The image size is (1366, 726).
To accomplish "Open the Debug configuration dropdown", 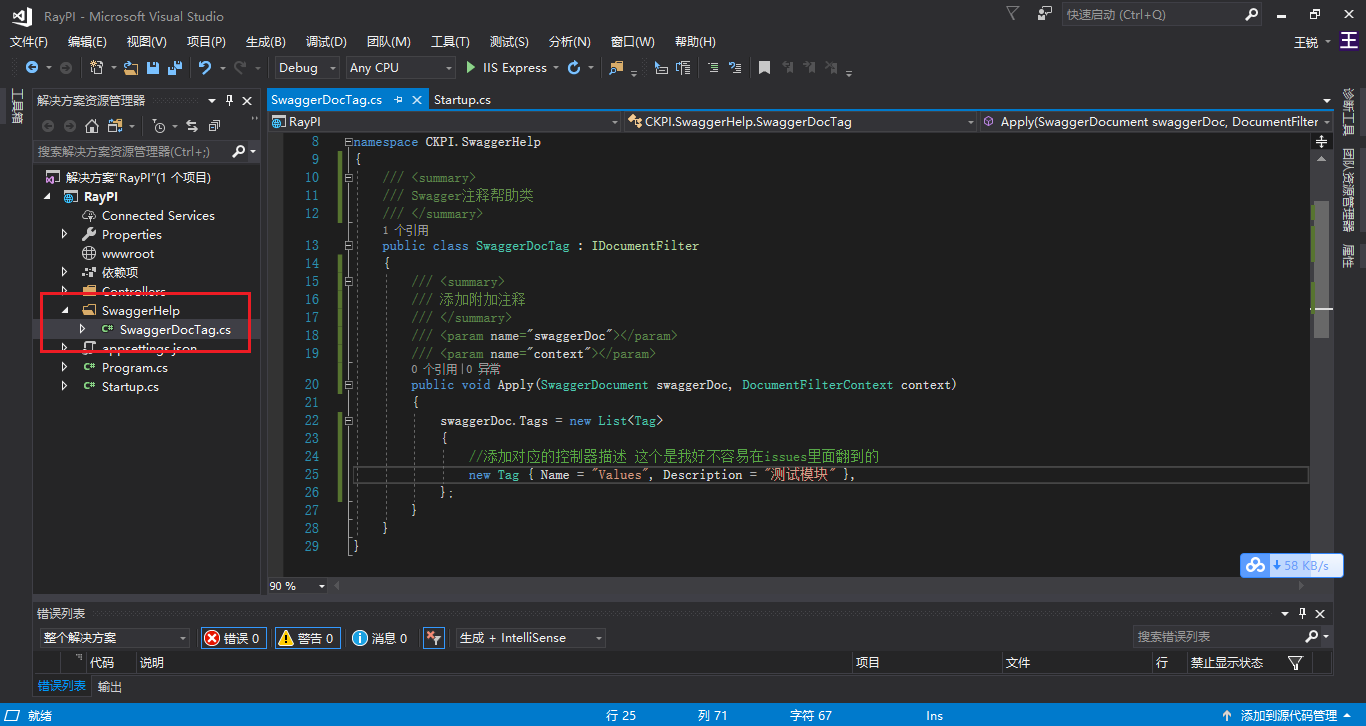I will [309, 68].
